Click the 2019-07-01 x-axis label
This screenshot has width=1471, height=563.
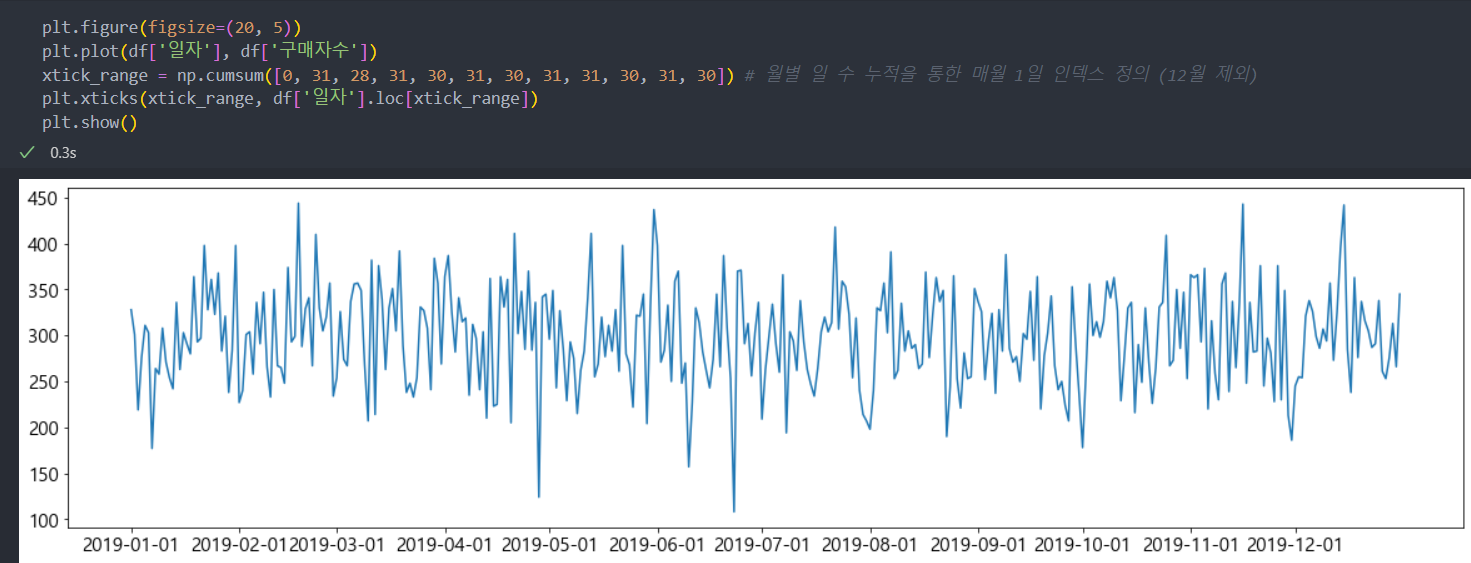coord(762,544)
